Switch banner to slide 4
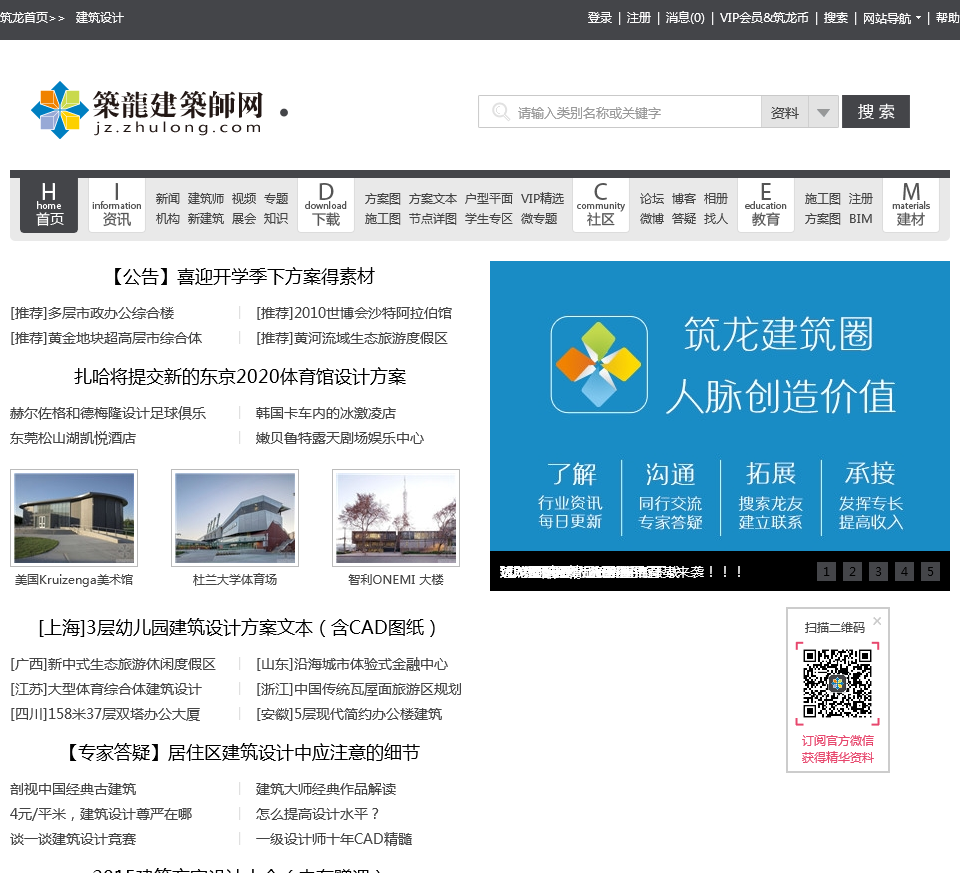The width and height of the screenshot is (960, 873). (904, 572)
